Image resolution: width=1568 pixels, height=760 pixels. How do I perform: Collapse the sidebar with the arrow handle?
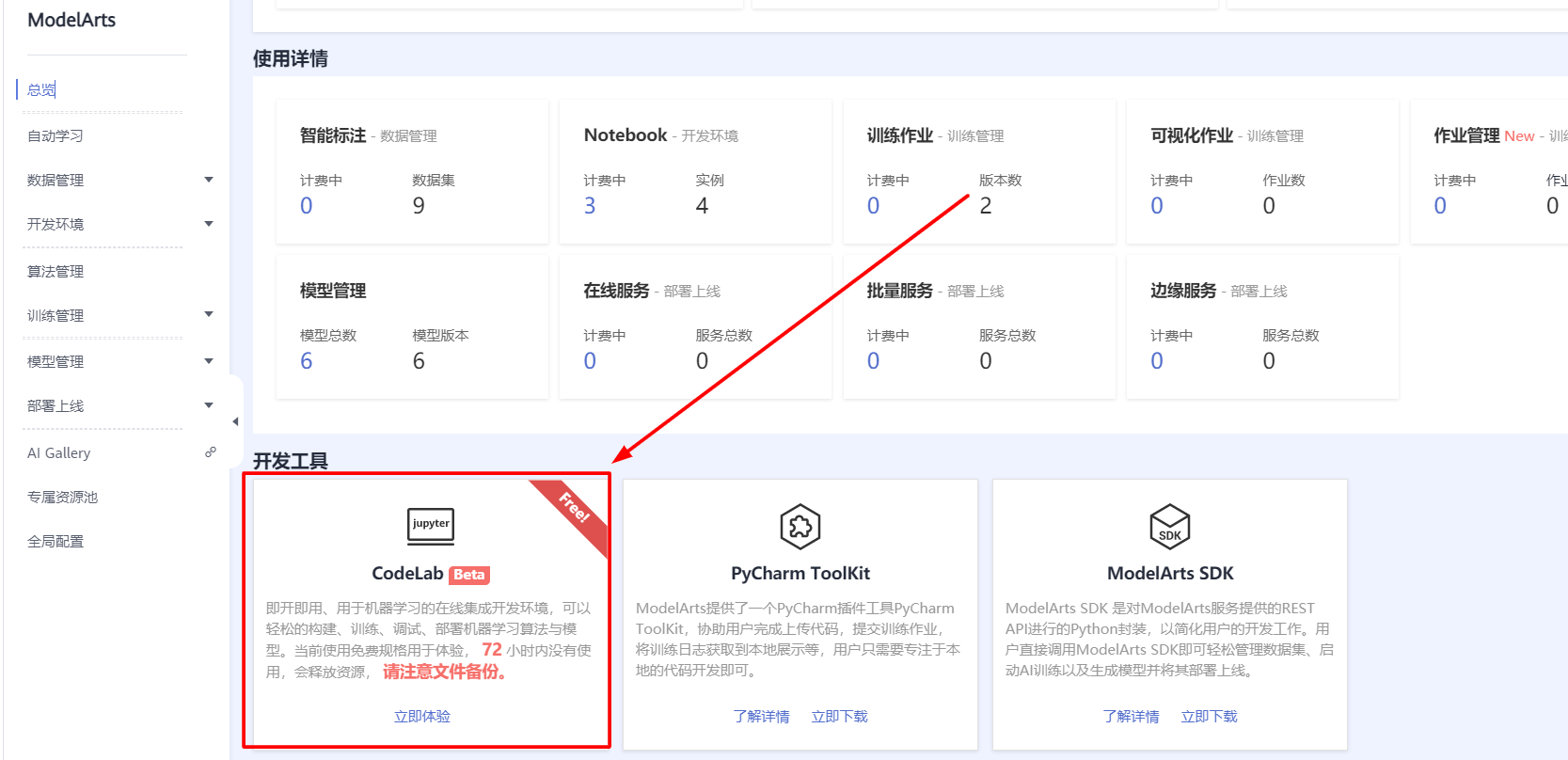tap(235, 421)
